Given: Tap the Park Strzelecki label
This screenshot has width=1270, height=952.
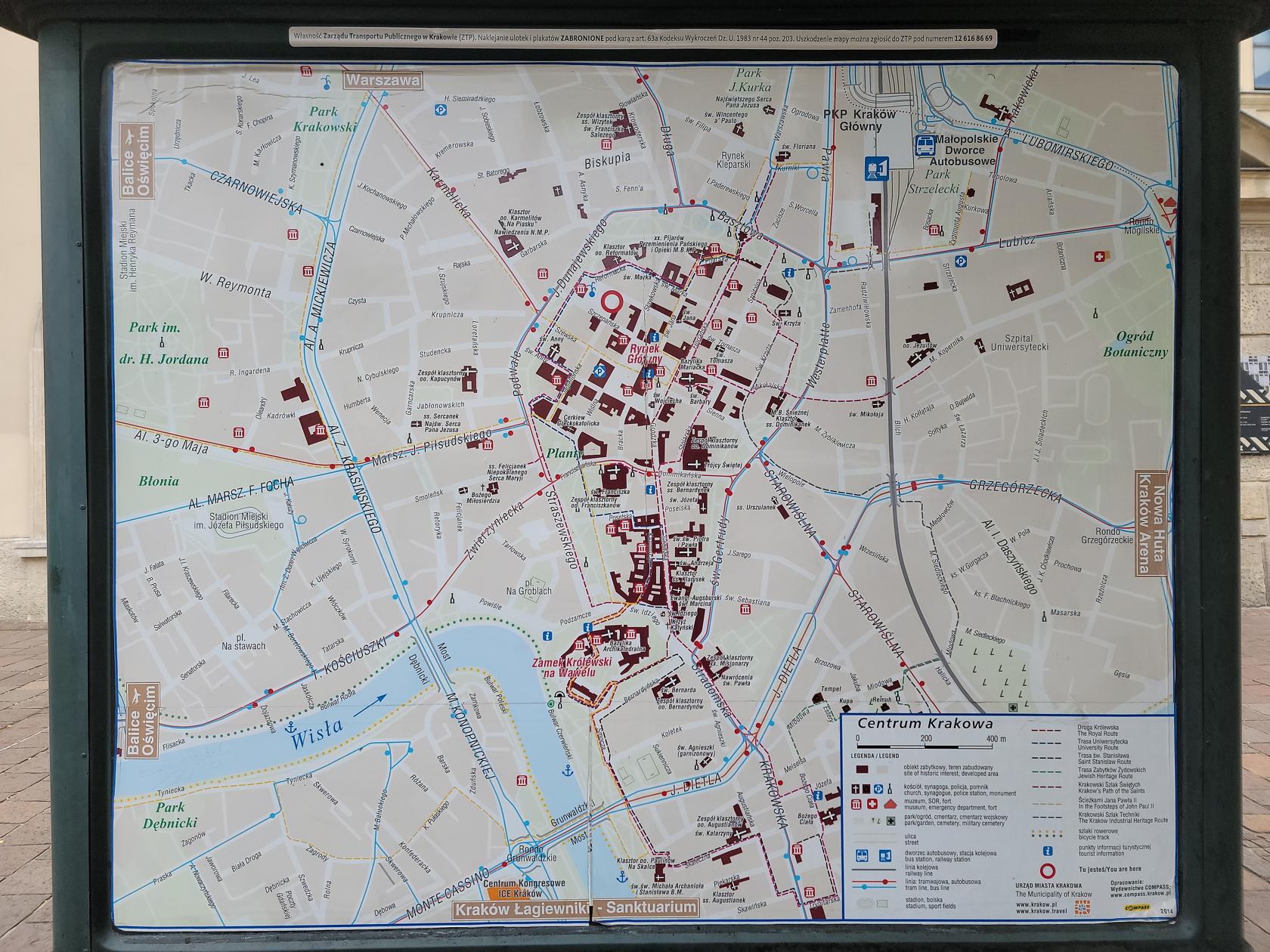Looking at the screenshot, I should point(933,181).
